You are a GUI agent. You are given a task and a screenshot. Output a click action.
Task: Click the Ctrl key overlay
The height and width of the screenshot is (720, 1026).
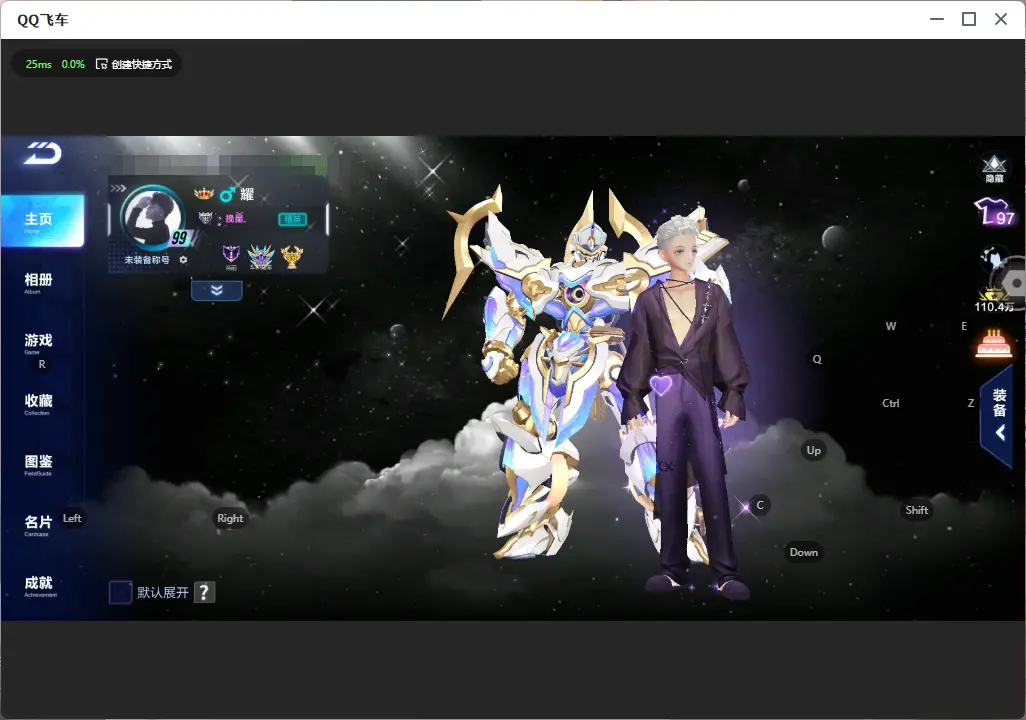891,403
